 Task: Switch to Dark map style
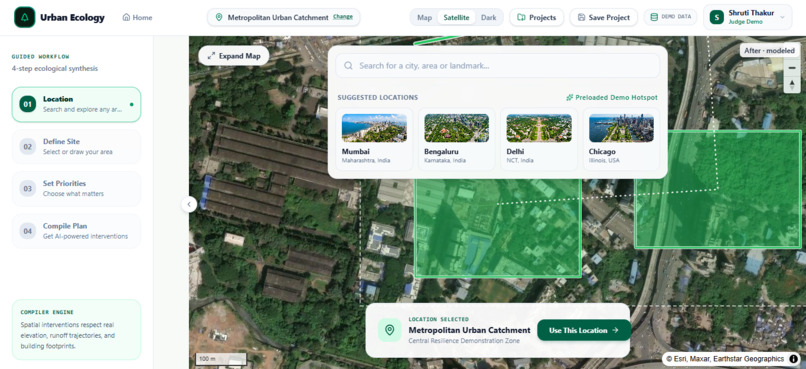(x=488, y=17)
